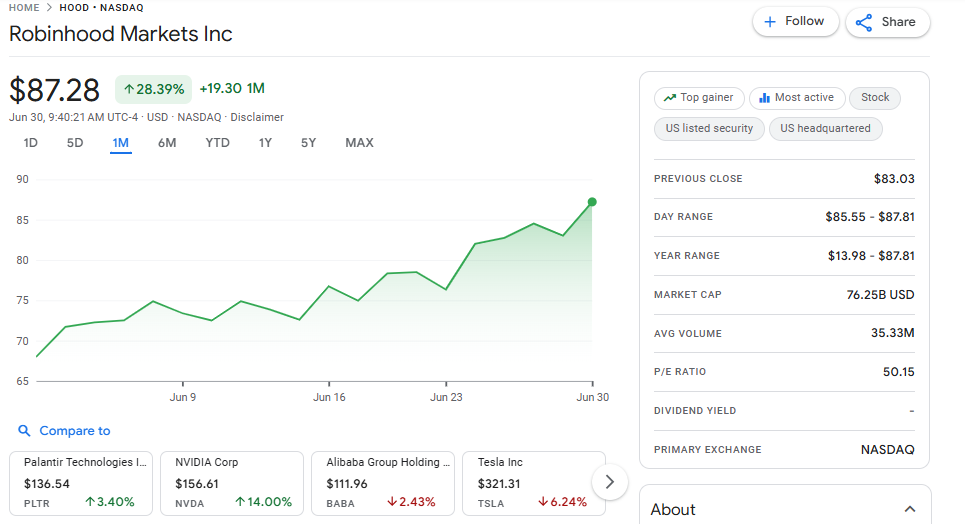Click the Robinhood Markets Inc heading
The height and width of the screenshot is (524, 965).
[121, 34]
